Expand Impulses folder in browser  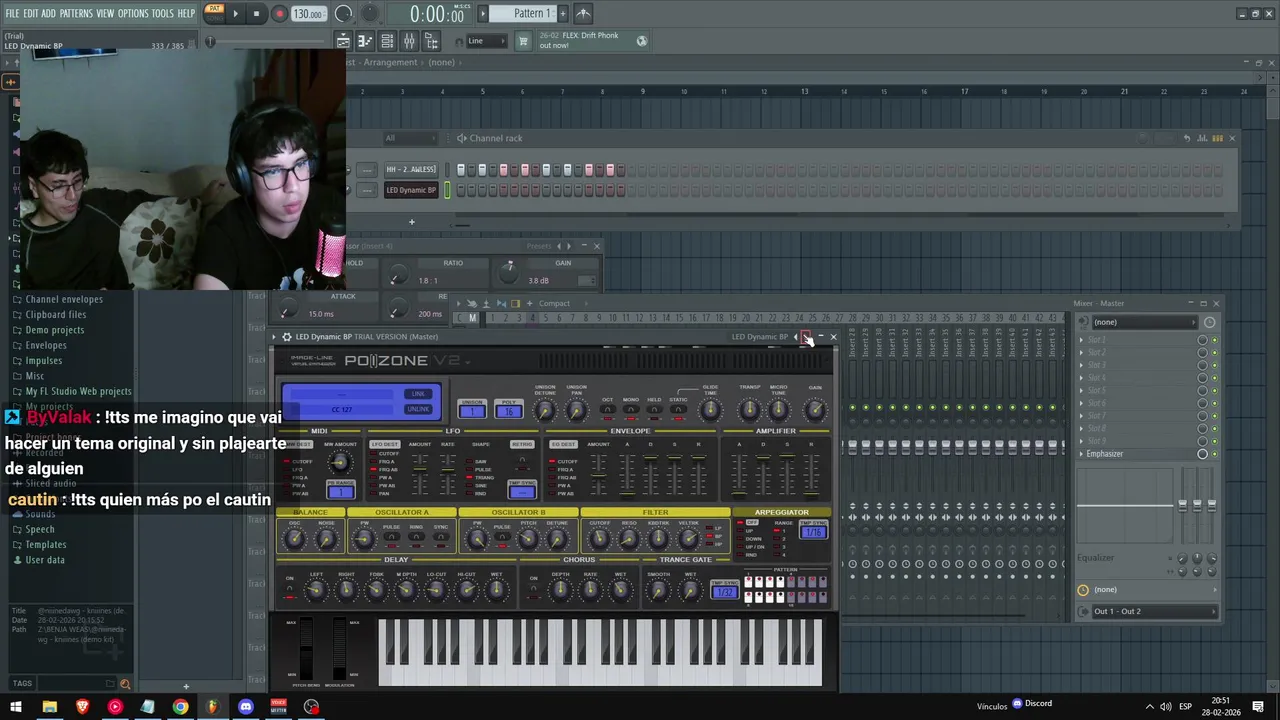click(44, 361)
